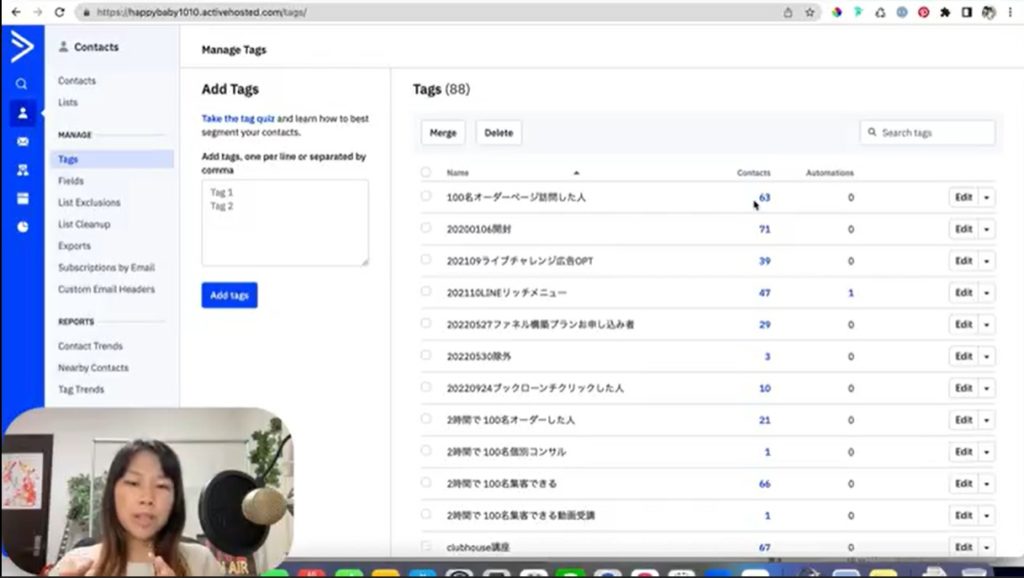
Task: Open Fields in the Manage menu
Action: 71,181
